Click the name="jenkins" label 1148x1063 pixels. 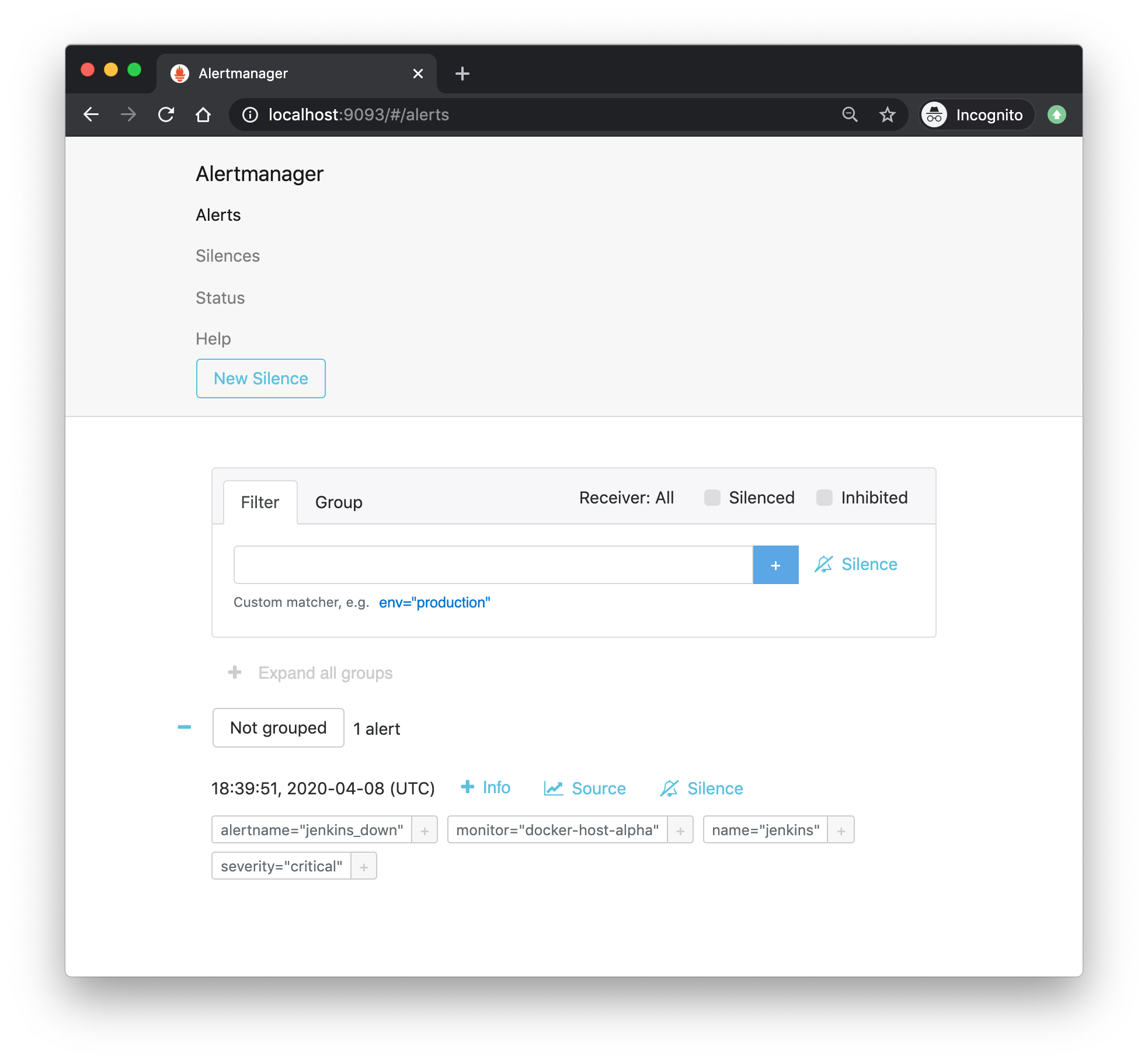(766, 830)
